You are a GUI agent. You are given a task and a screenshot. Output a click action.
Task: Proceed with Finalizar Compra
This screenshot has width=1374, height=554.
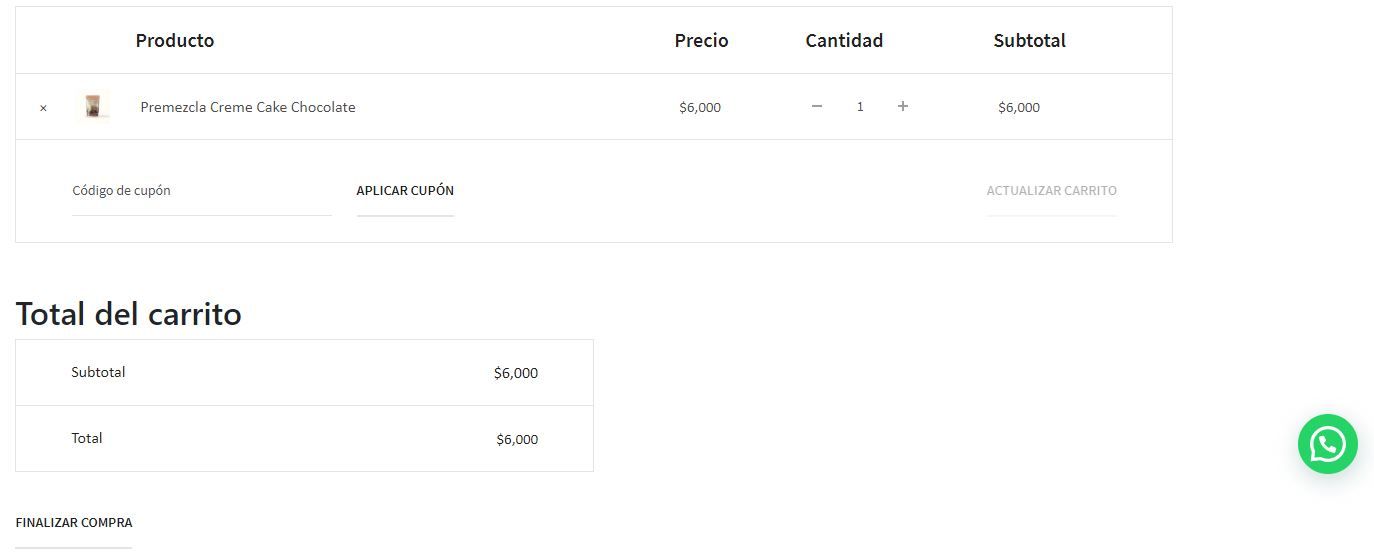(x=74, y=522)
